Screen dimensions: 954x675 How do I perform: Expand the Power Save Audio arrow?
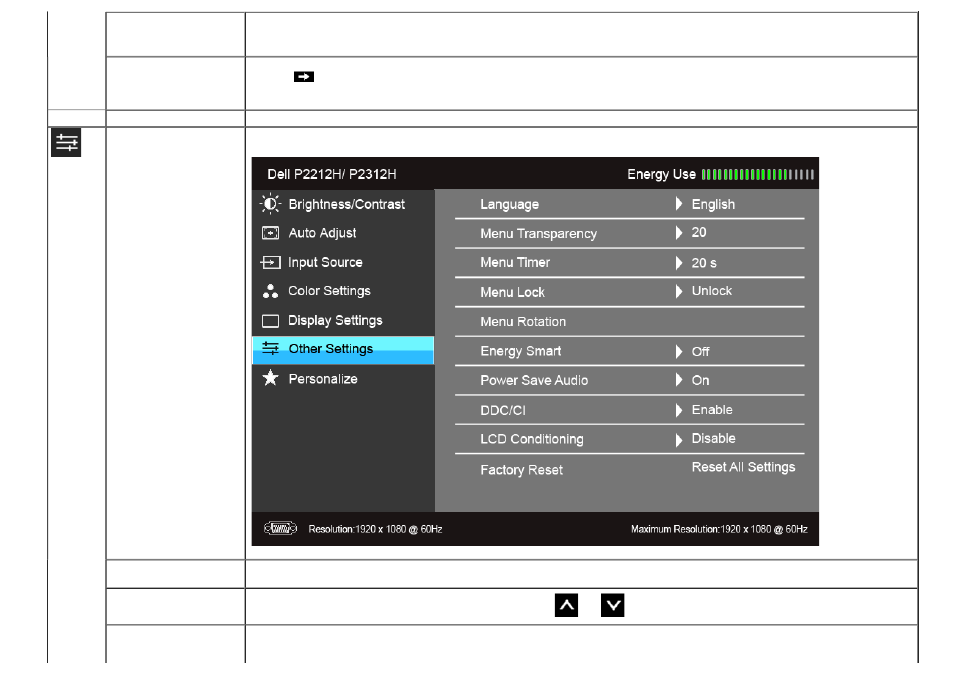(x=678, y=380)
